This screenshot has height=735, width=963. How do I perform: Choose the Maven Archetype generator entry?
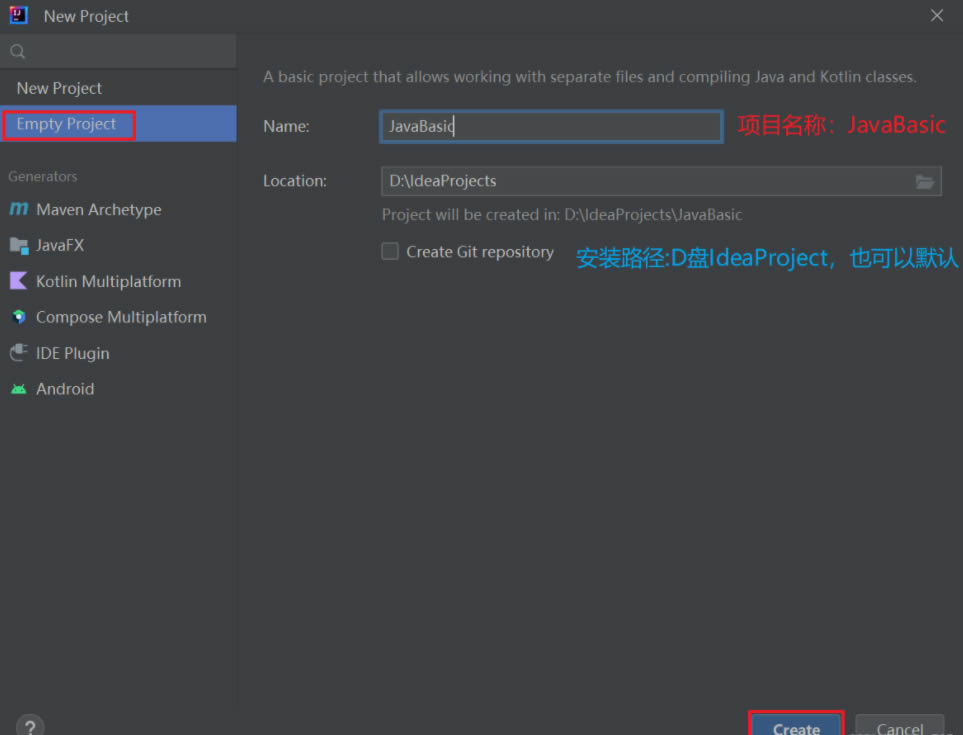pos(98,210)
